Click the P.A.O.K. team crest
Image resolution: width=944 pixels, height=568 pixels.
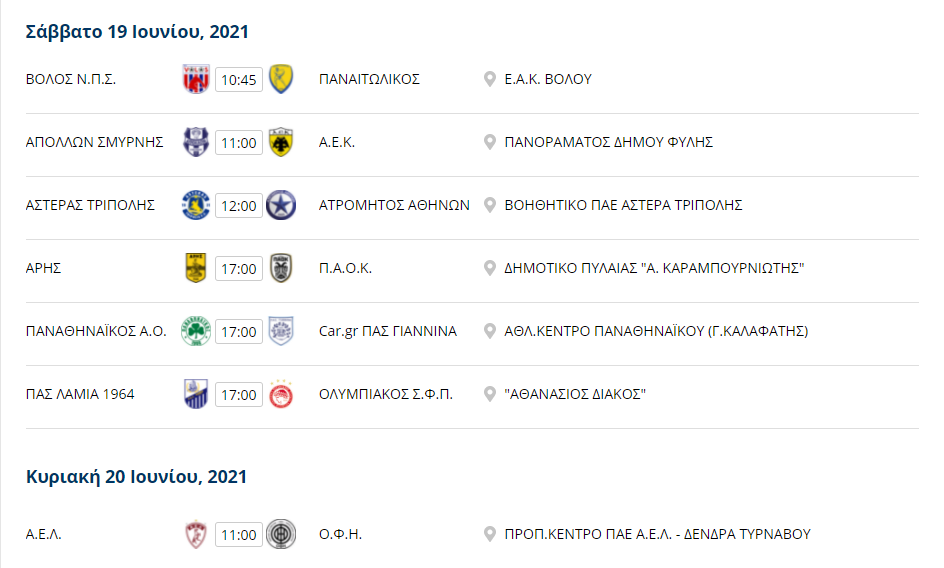point(281,268)
